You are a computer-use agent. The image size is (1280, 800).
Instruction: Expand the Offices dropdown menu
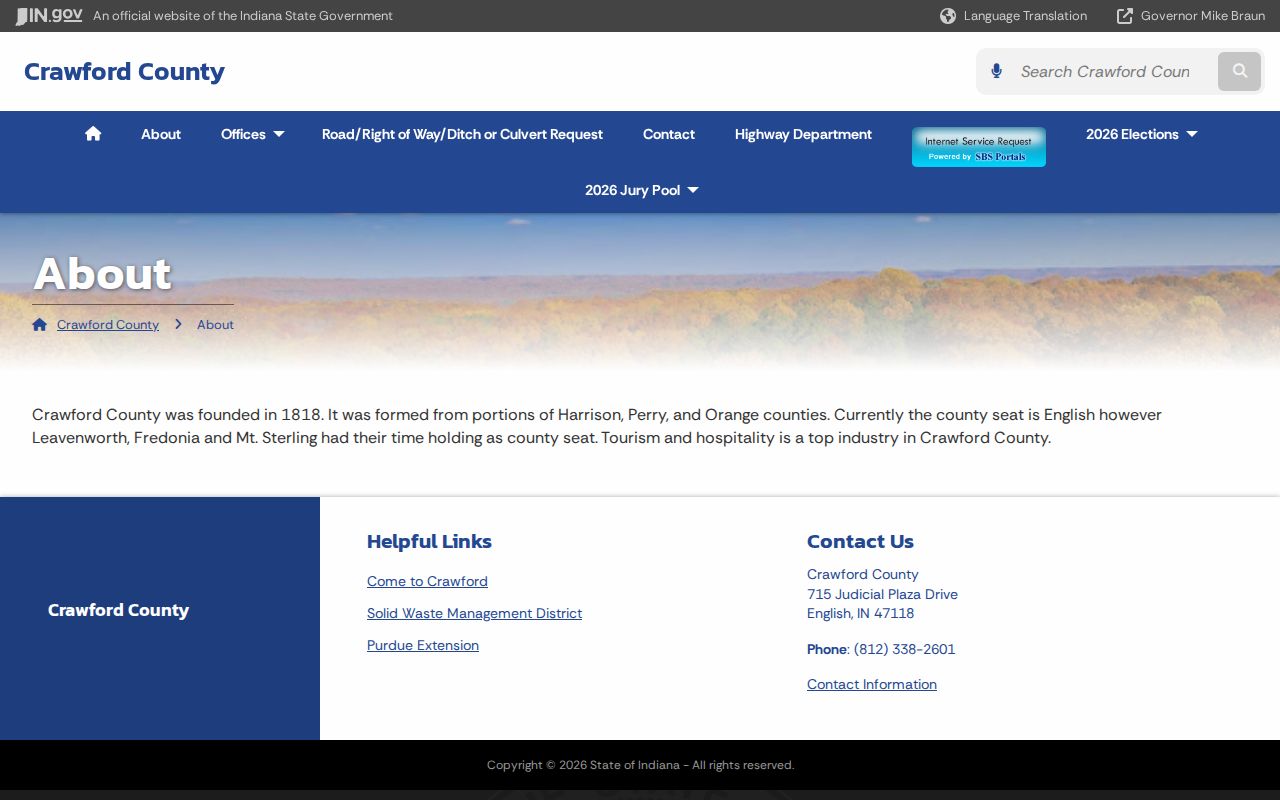pyautogui.click(x=252, y=134)
